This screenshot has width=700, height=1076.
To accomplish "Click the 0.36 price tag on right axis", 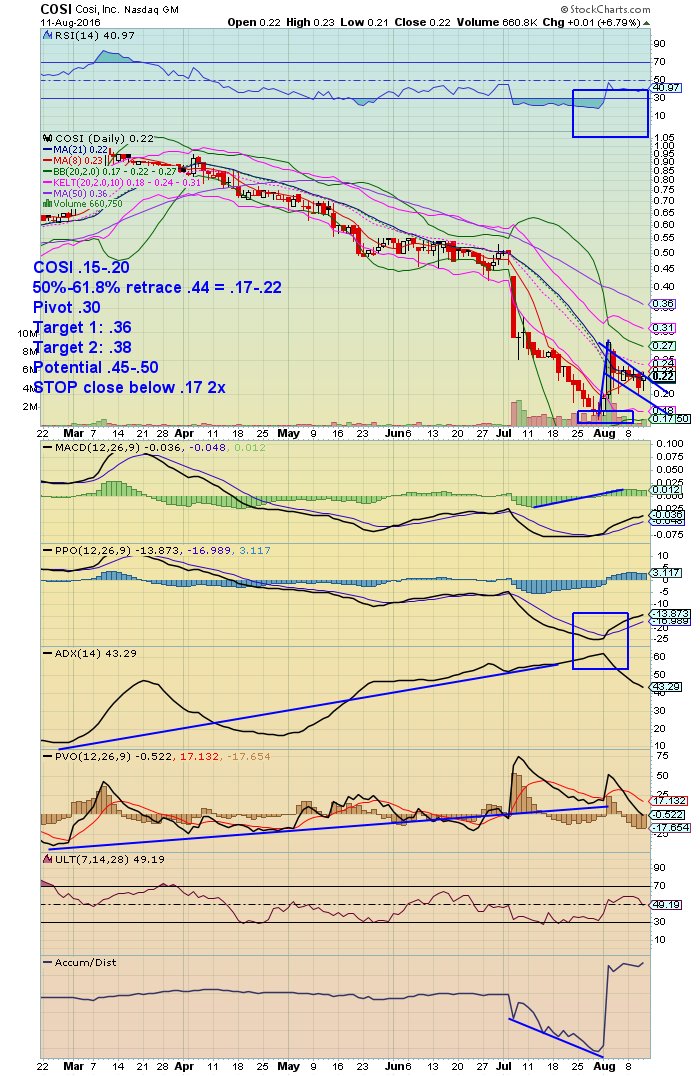I will pos(663,304).
